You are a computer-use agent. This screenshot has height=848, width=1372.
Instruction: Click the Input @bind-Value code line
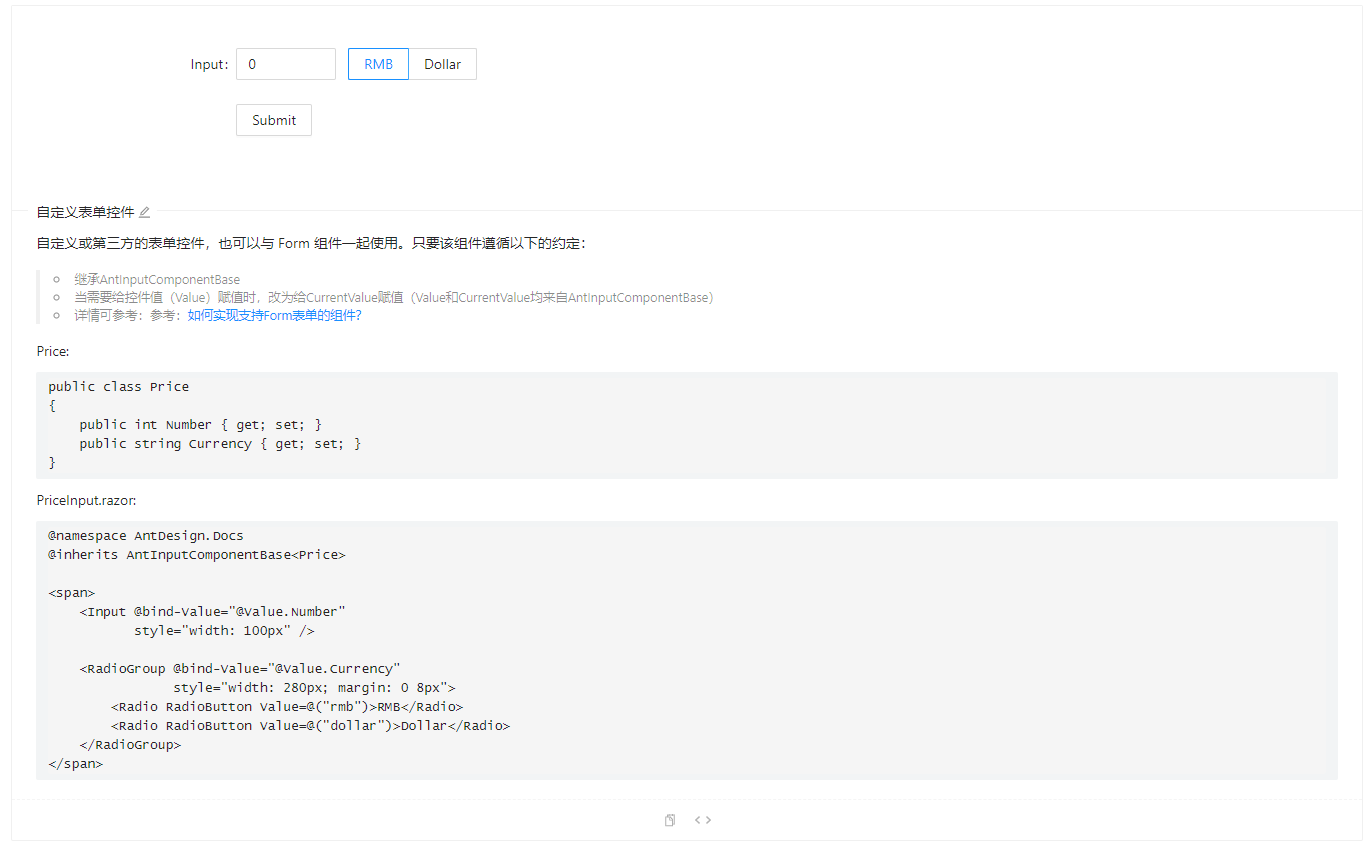[213, 612]
